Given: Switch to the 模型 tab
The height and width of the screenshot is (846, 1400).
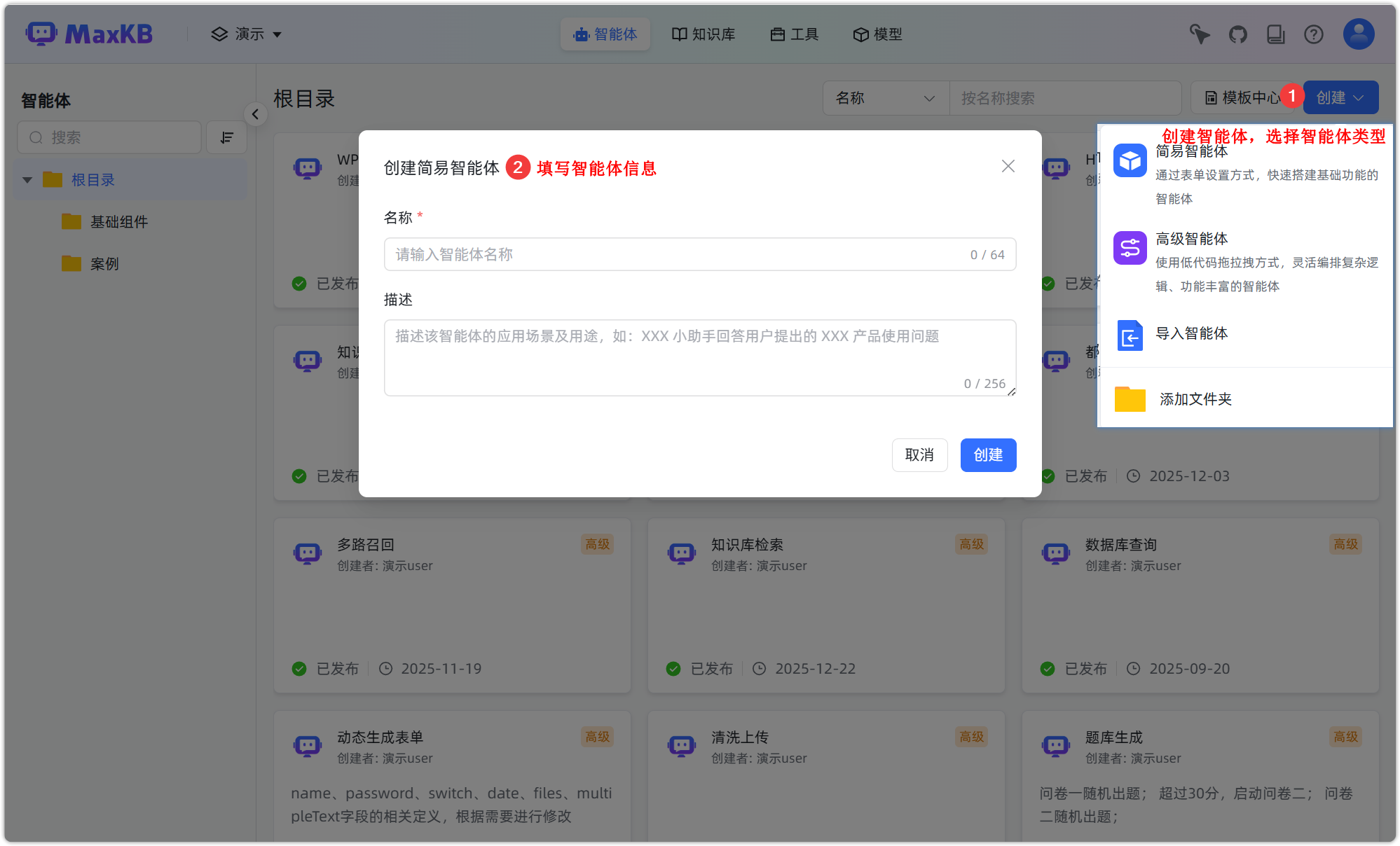Looking at the screenshot, I should pyautogui.click(x=878, y=34).
